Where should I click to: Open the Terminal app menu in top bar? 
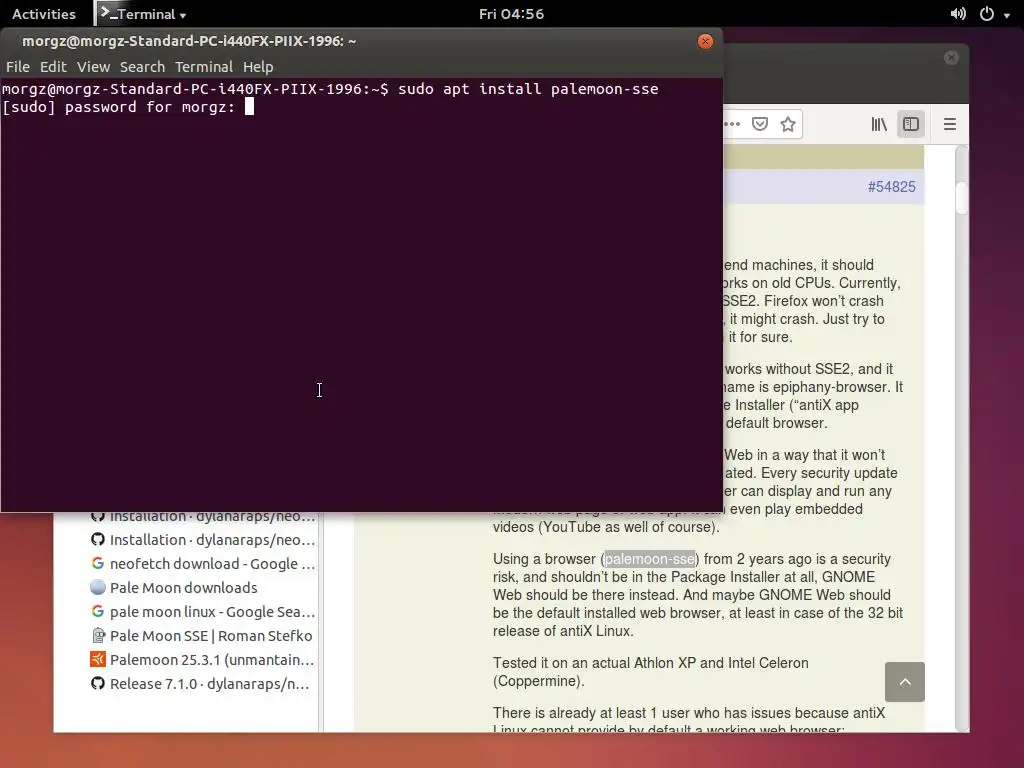142,14
